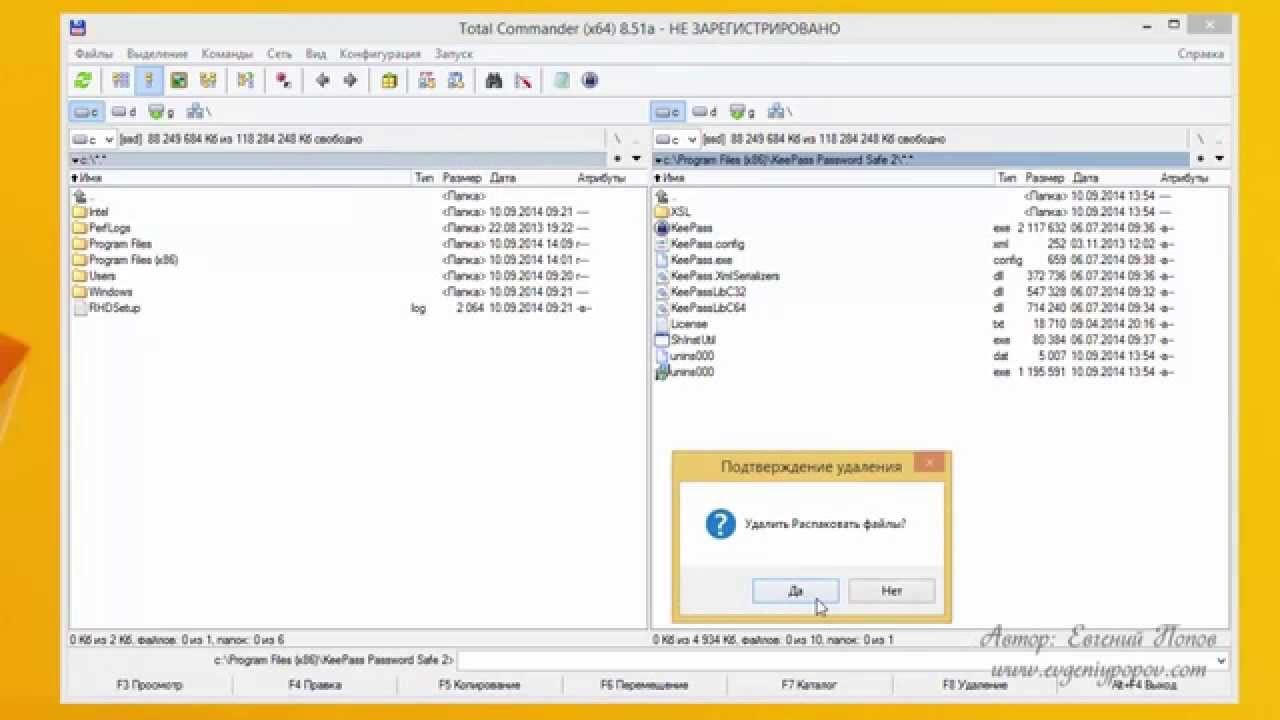Open network neighborhood in right panel
Screen dimensions: 1280x720
point(780,112)
